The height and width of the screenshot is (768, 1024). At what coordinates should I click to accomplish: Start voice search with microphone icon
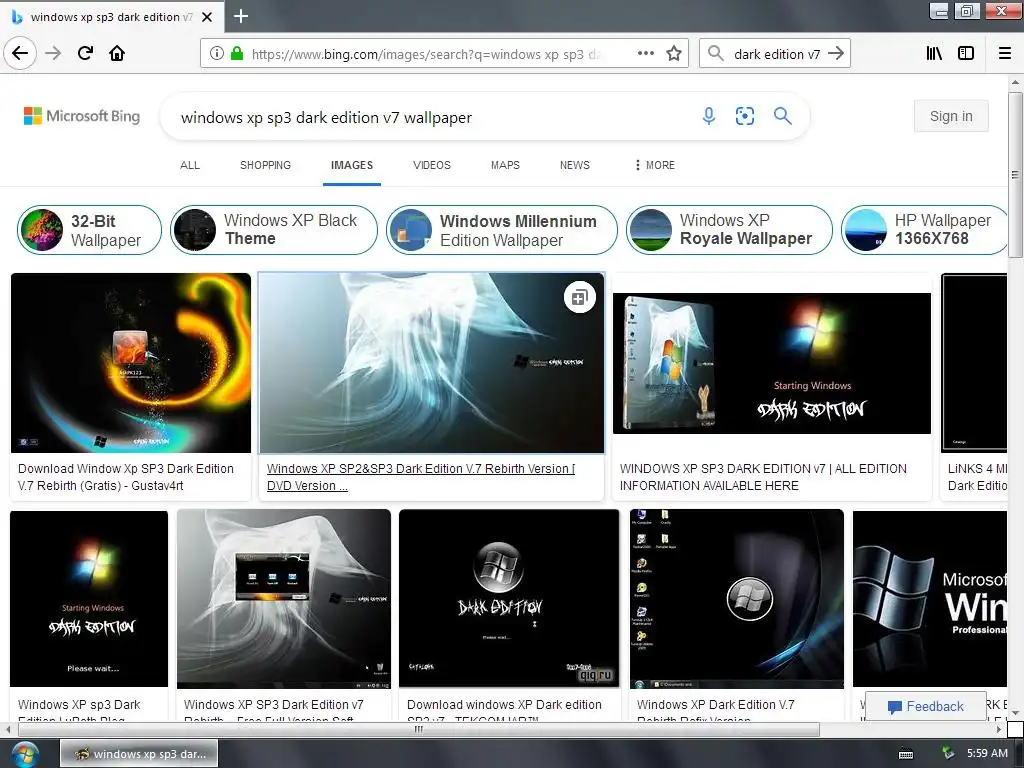coord(709,116)
